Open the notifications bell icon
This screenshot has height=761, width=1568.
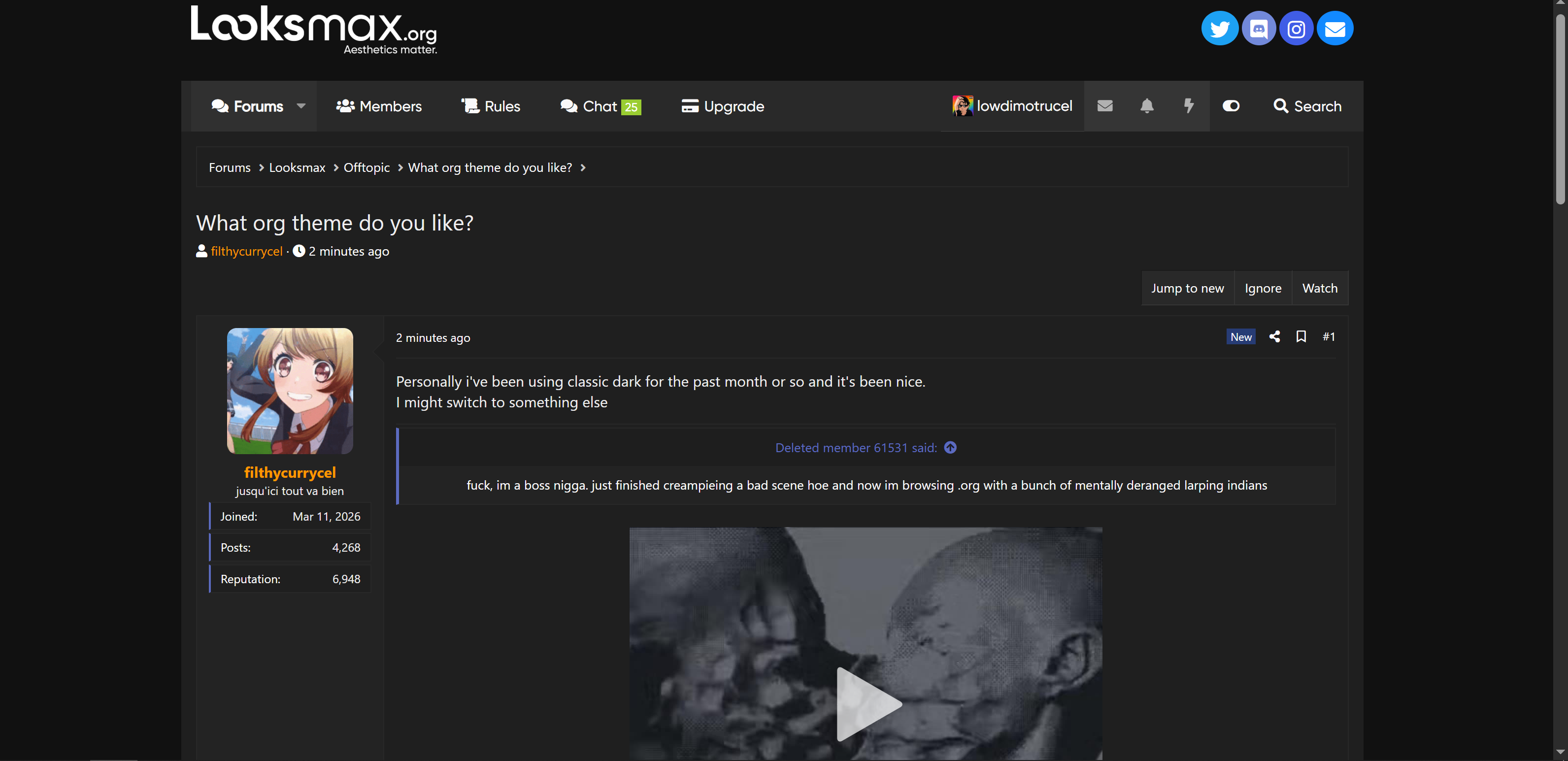point(1147,106)
